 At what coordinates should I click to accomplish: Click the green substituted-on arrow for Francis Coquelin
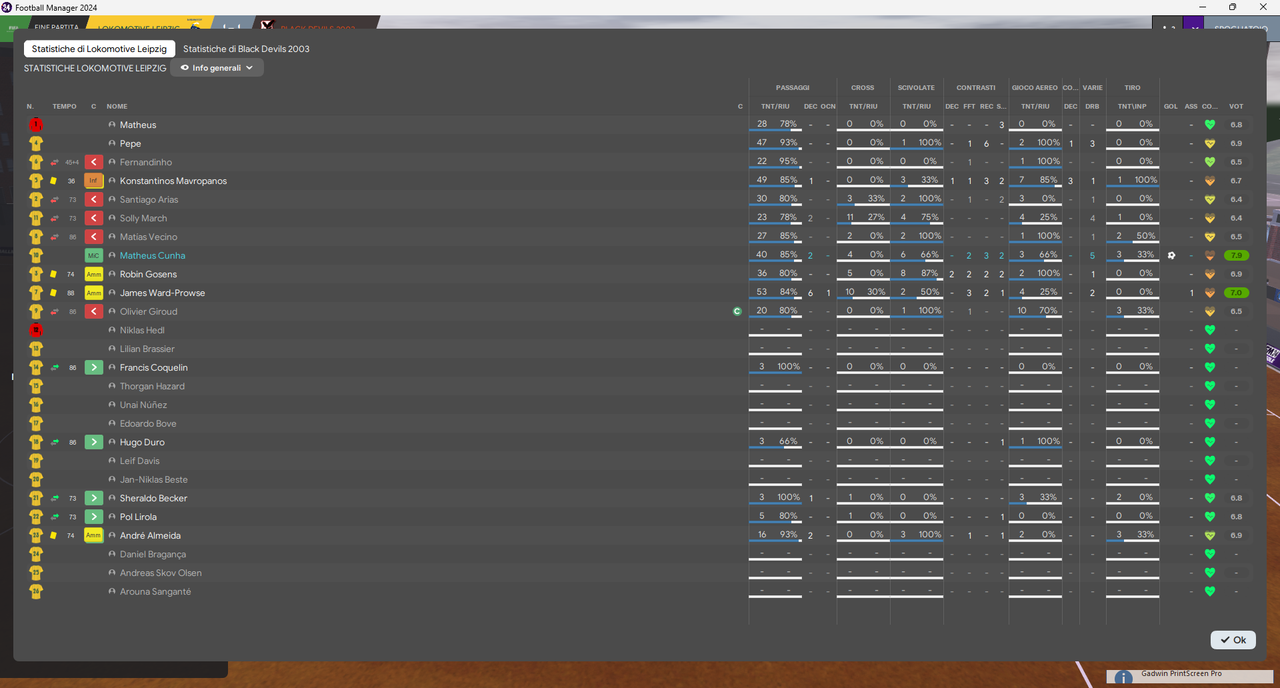tap(94, 367)
